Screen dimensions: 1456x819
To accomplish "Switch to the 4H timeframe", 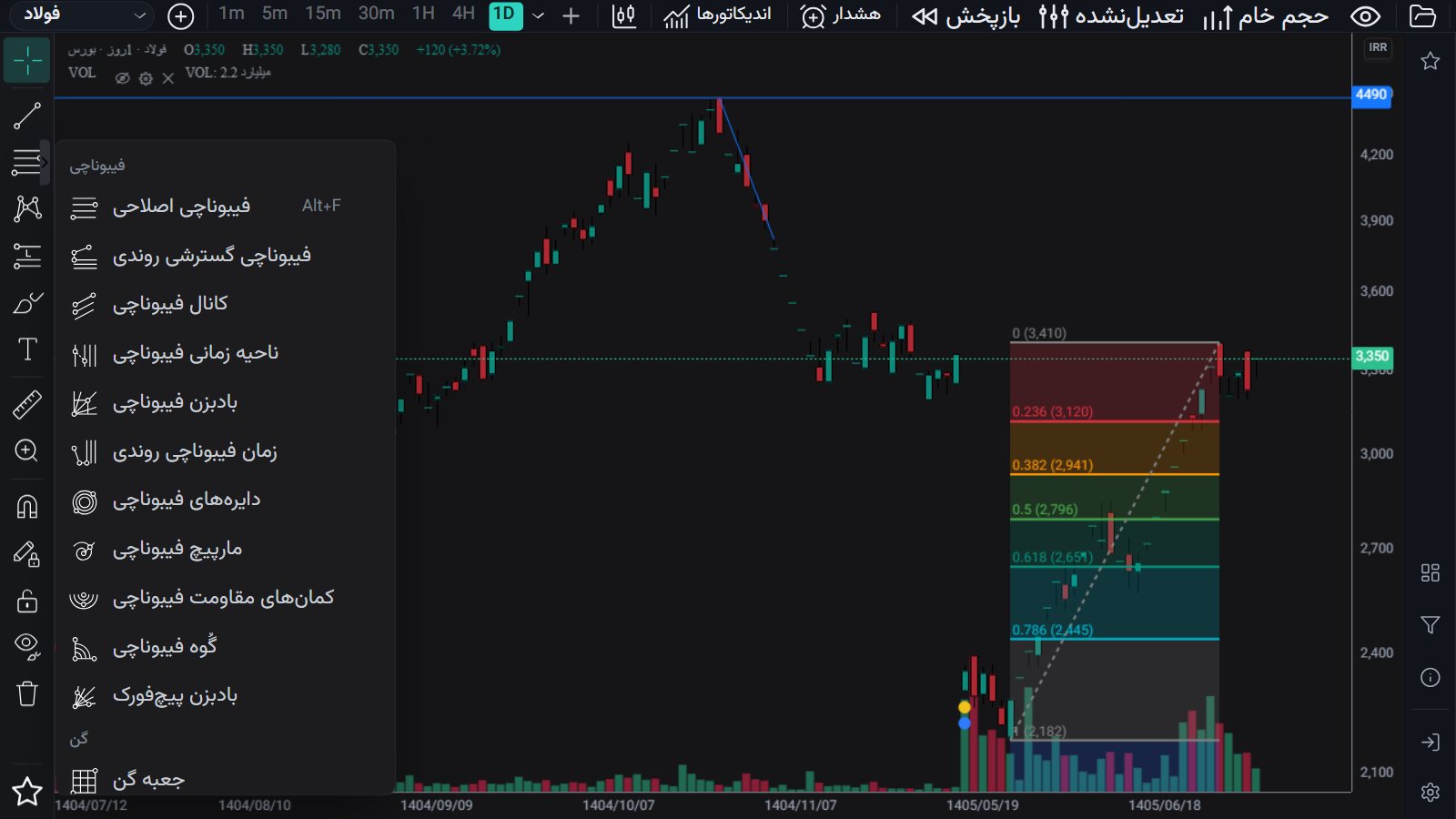I will (x=464, y=14).
